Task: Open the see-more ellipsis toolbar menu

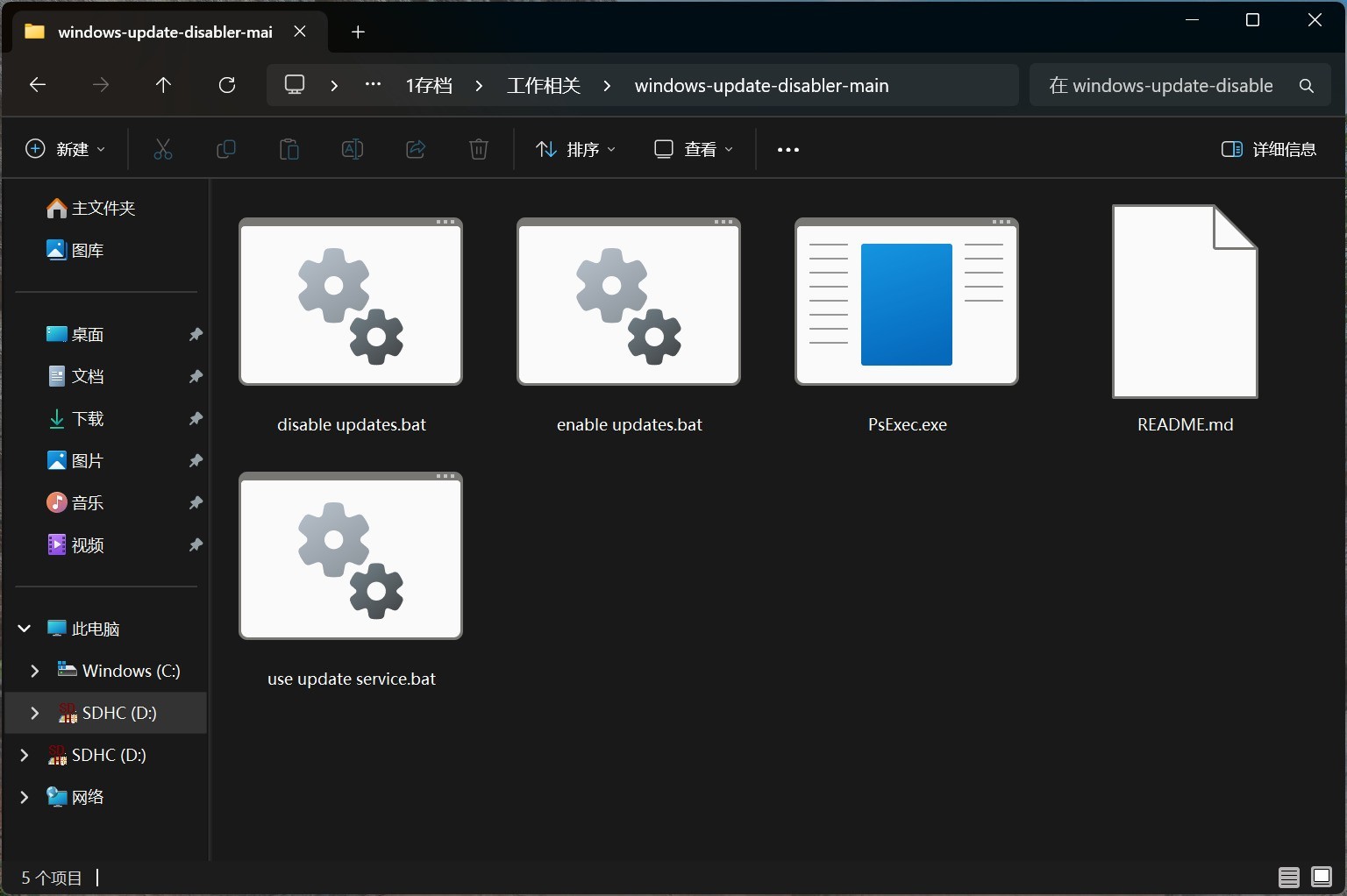Action: 787,149
